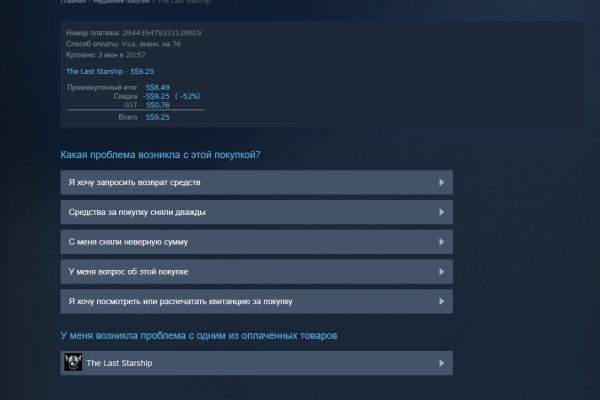
Task: Select 'С меня сняли неверную сумму'
Action: [256, 242]
